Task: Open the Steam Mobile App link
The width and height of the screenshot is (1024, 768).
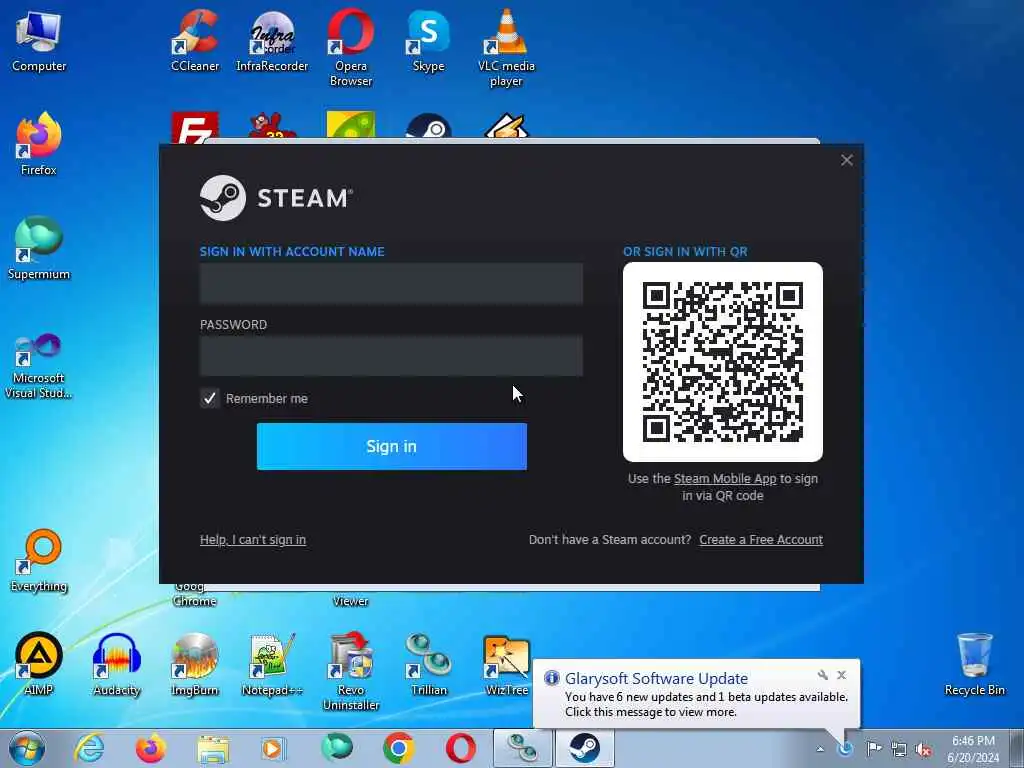Action: pyautogui.click(x=725, y=479)
